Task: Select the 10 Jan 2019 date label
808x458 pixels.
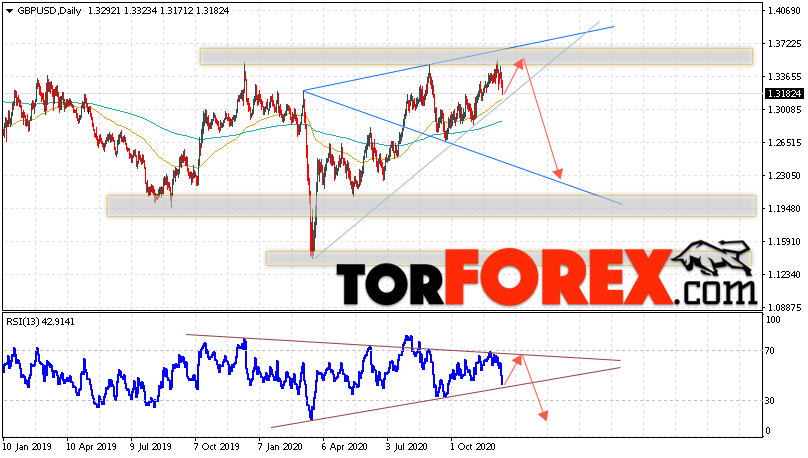Action: (27, 447)
